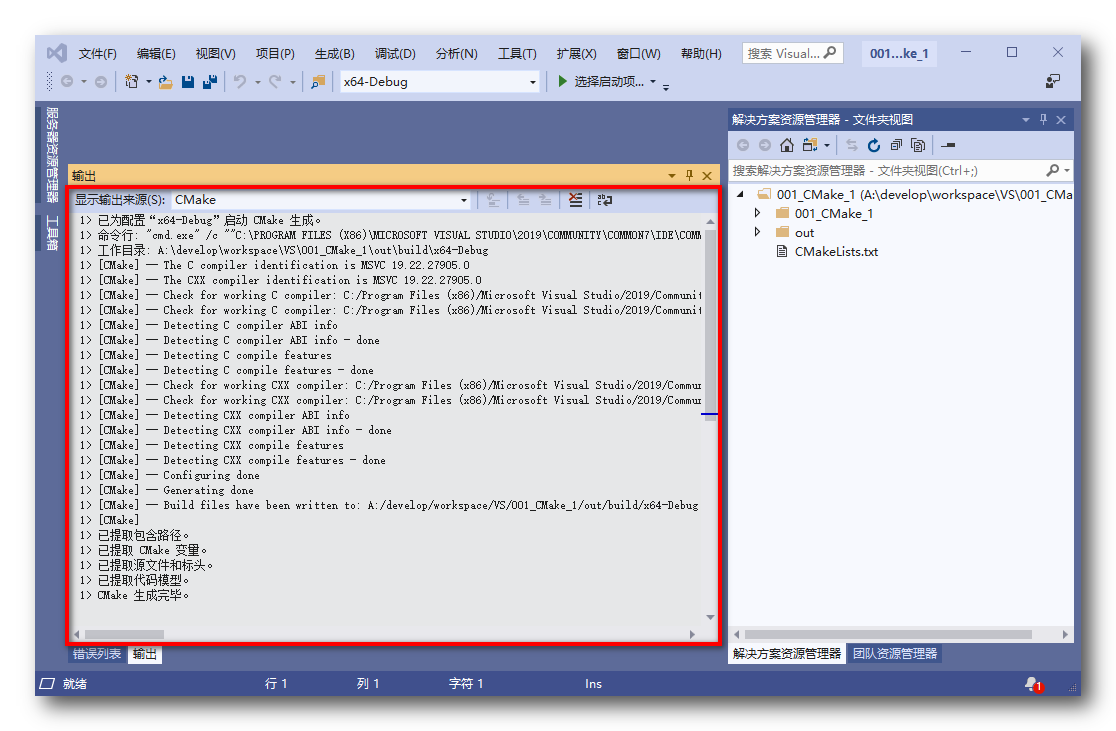Click the open file folder icon

click(x=166, y=82)
